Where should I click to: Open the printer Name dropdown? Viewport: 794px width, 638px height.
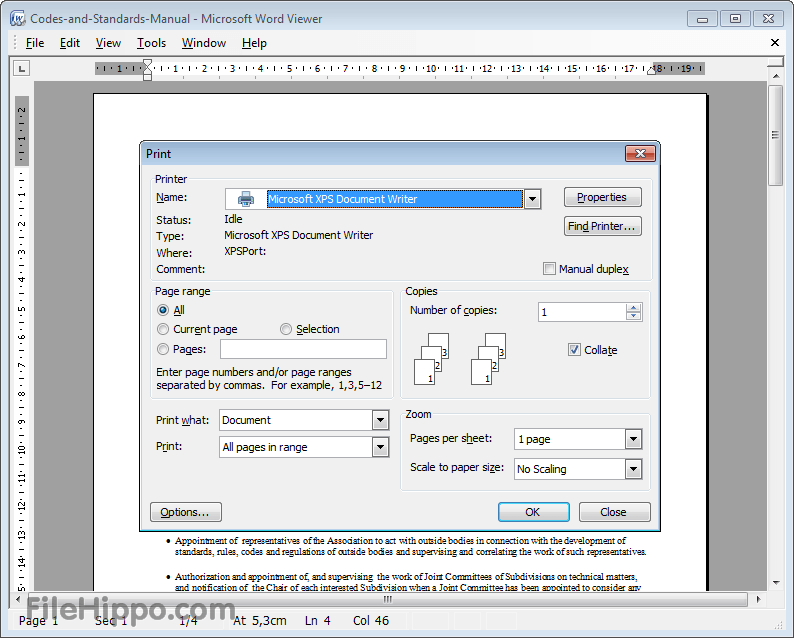coord(532,199)
